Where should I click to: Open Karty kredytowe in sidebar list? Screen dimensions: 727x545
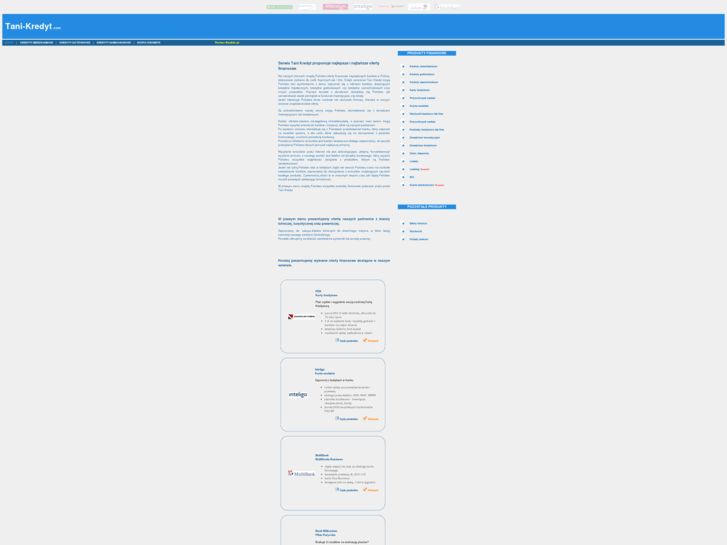tap(420, 90)
